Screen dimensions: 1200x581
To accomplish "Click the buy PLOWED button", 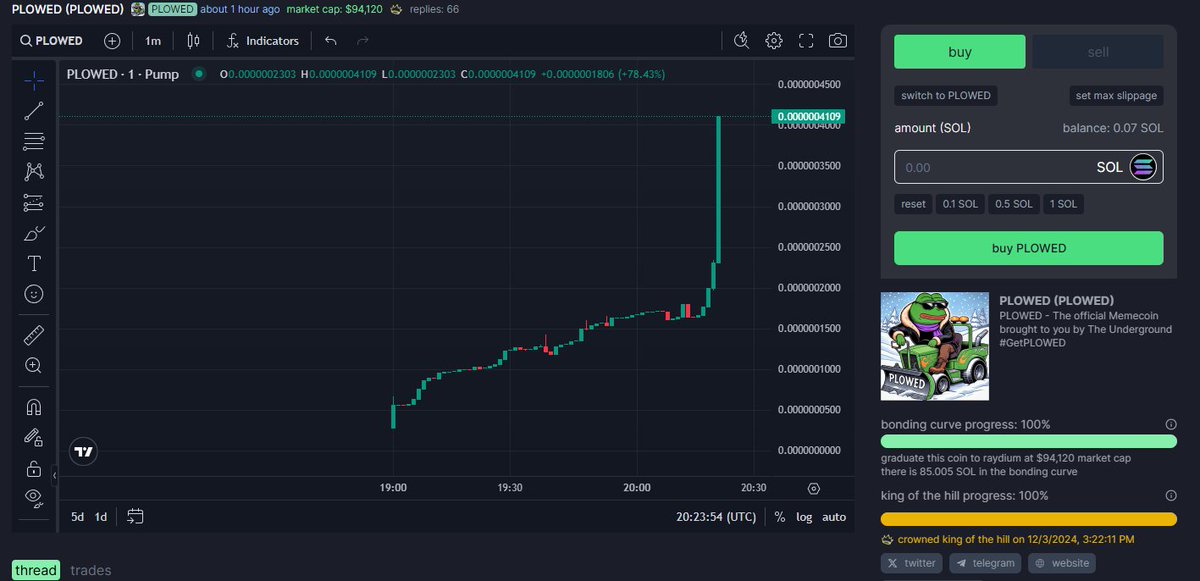I will pos(1028,248).
